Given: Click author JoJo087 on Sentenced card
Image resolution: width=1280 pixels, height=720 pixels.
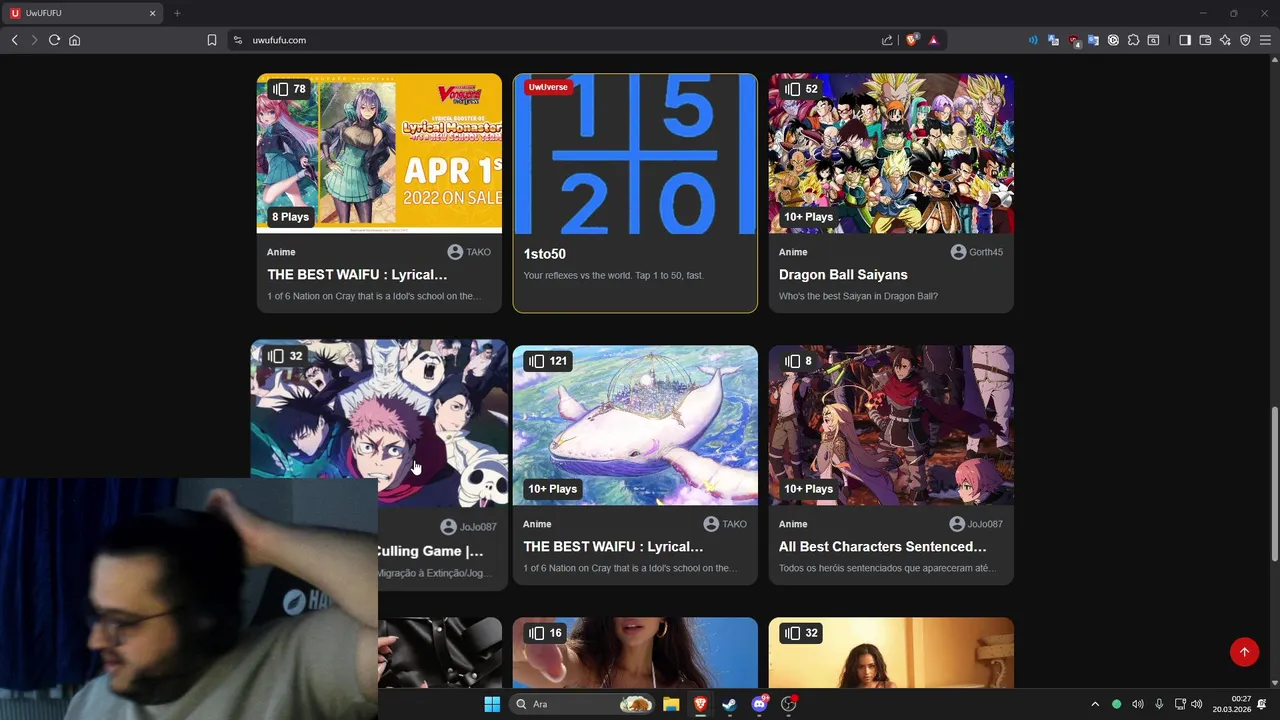Looking at the screenshot, I should (976, 524).
